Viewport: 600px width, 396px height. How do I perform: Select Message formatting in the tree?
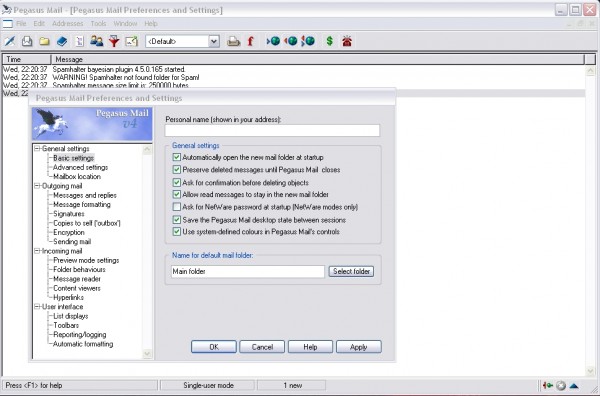(x=82, y=204)
